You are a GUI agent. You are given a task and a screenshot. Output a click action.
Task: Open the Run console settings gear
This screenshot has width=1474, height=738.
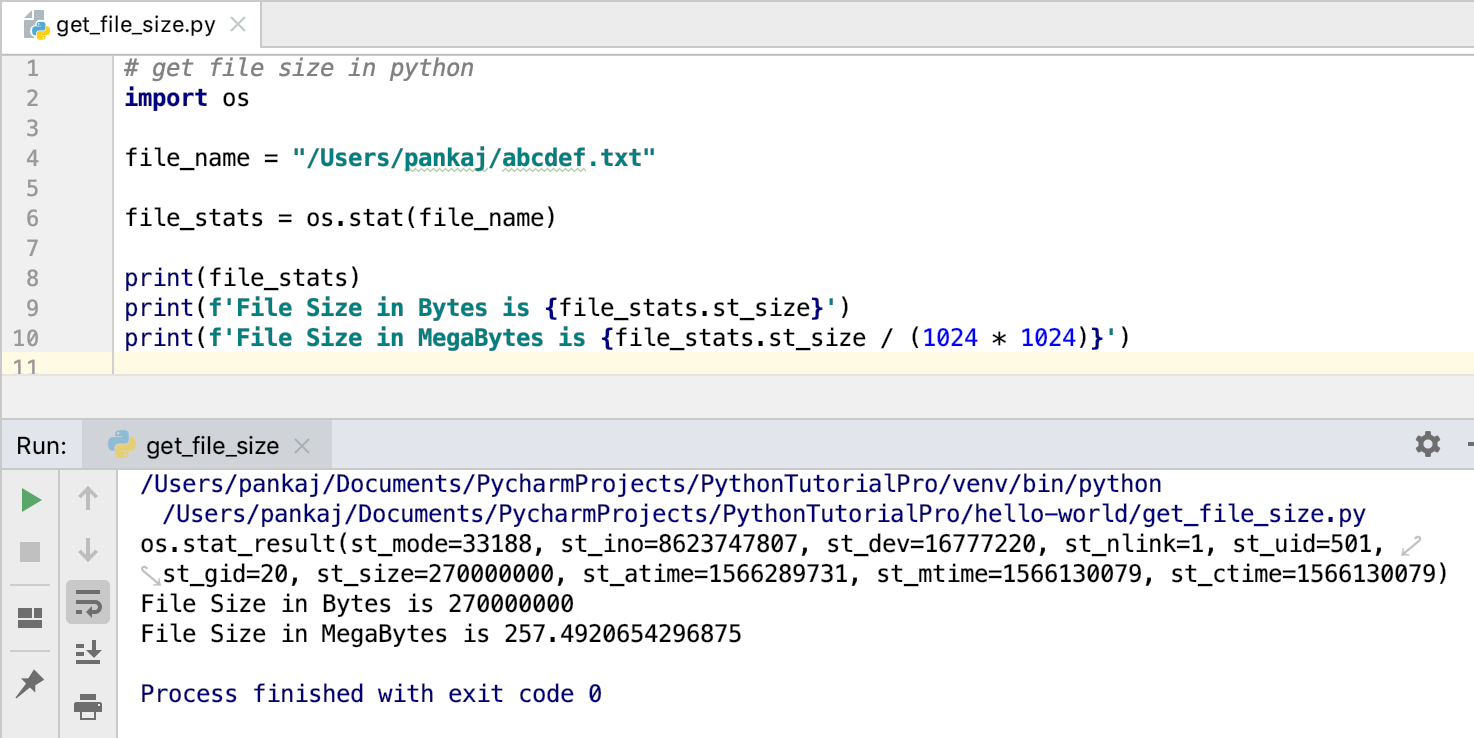(1427, 444)
